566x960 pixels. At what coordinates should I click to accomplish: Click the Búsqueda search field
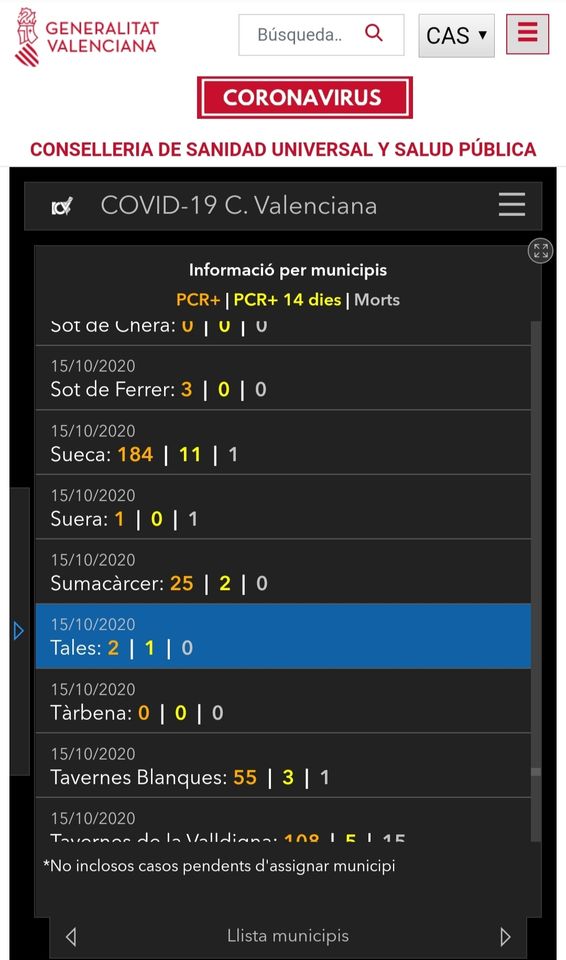(x=321, y=35)
